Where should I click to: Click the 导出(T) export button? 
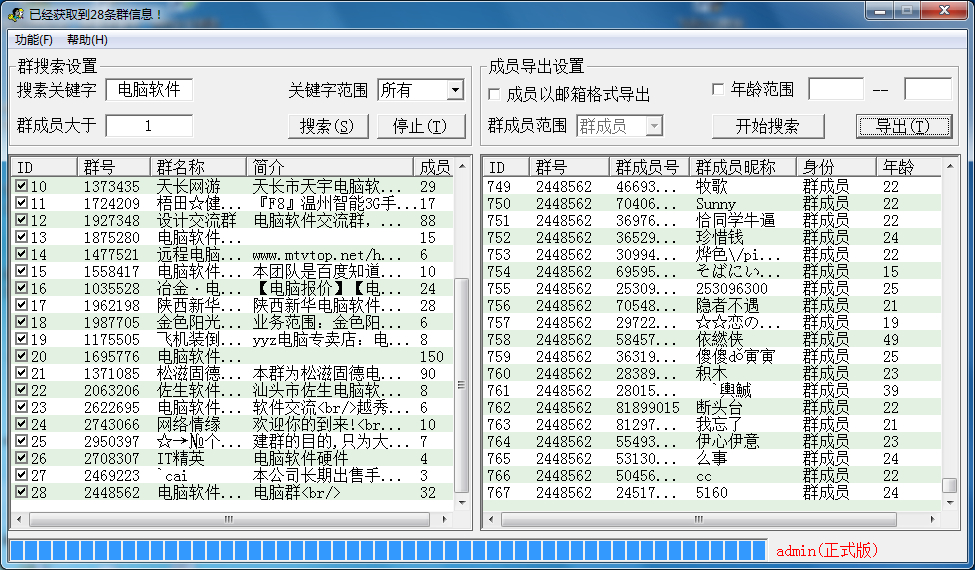coord(903,126)
